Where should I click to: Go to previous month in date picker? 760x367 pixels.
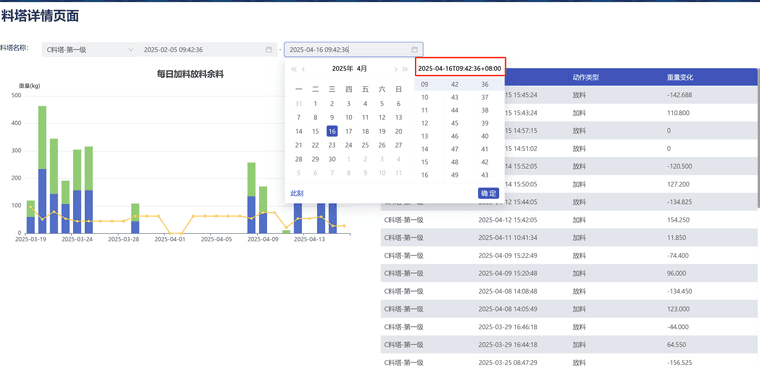coord(303,69)
